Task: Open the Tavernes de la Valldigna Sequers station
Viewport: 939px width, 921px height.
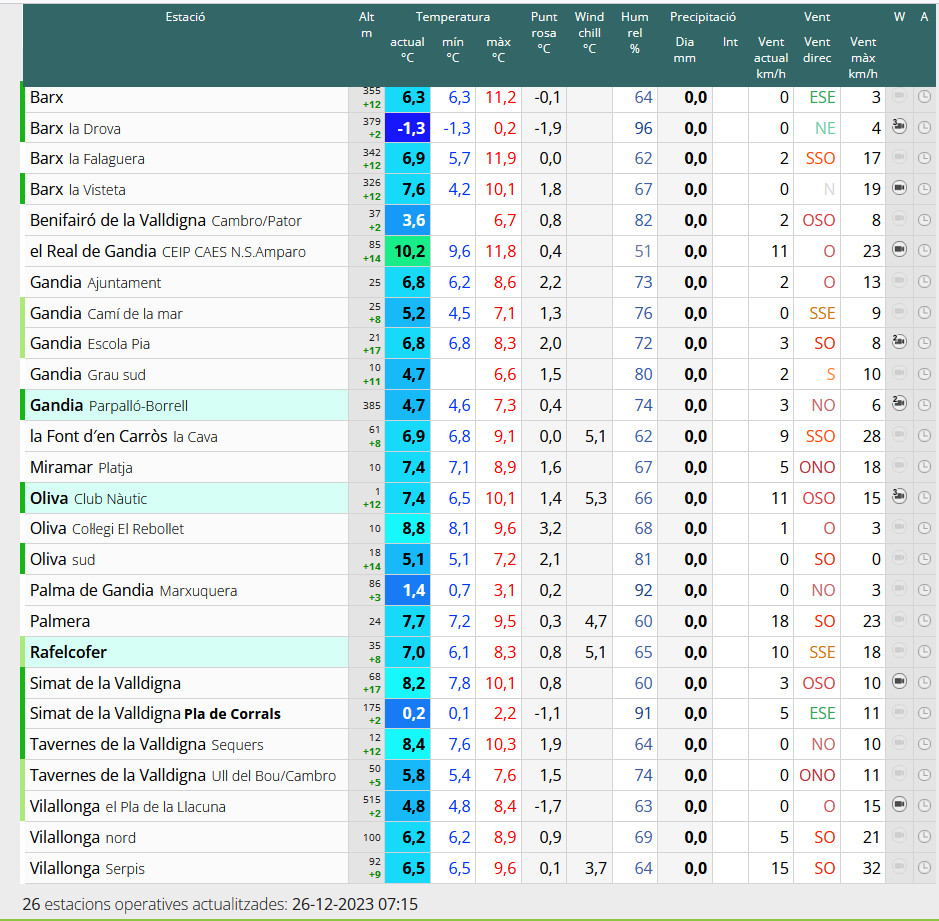Action: pos(147,744)
